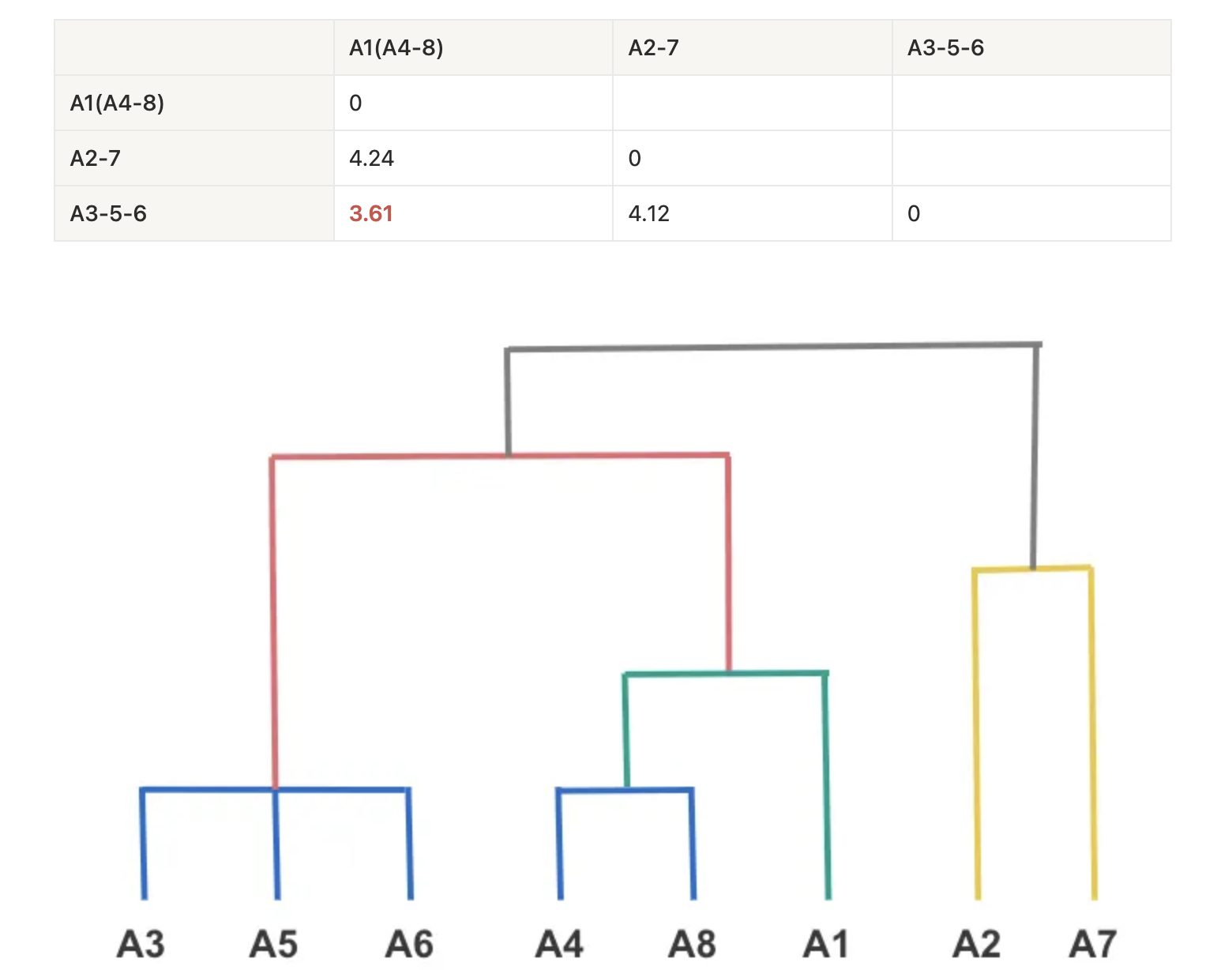Select the A7 leaf label

click(1093, 944)
